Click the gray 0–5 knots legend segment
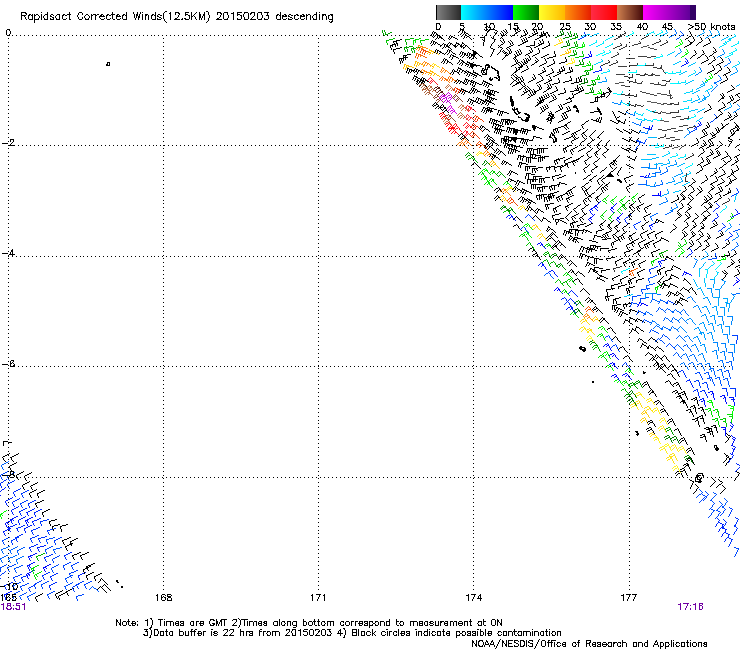Viewport: 740px width, 650px height. coord(448,12)
